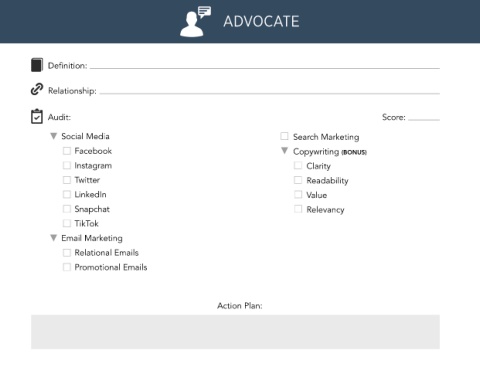Click the chain link icon beside Relationship
Screen dimensions: 480x371
click(37, 89)
